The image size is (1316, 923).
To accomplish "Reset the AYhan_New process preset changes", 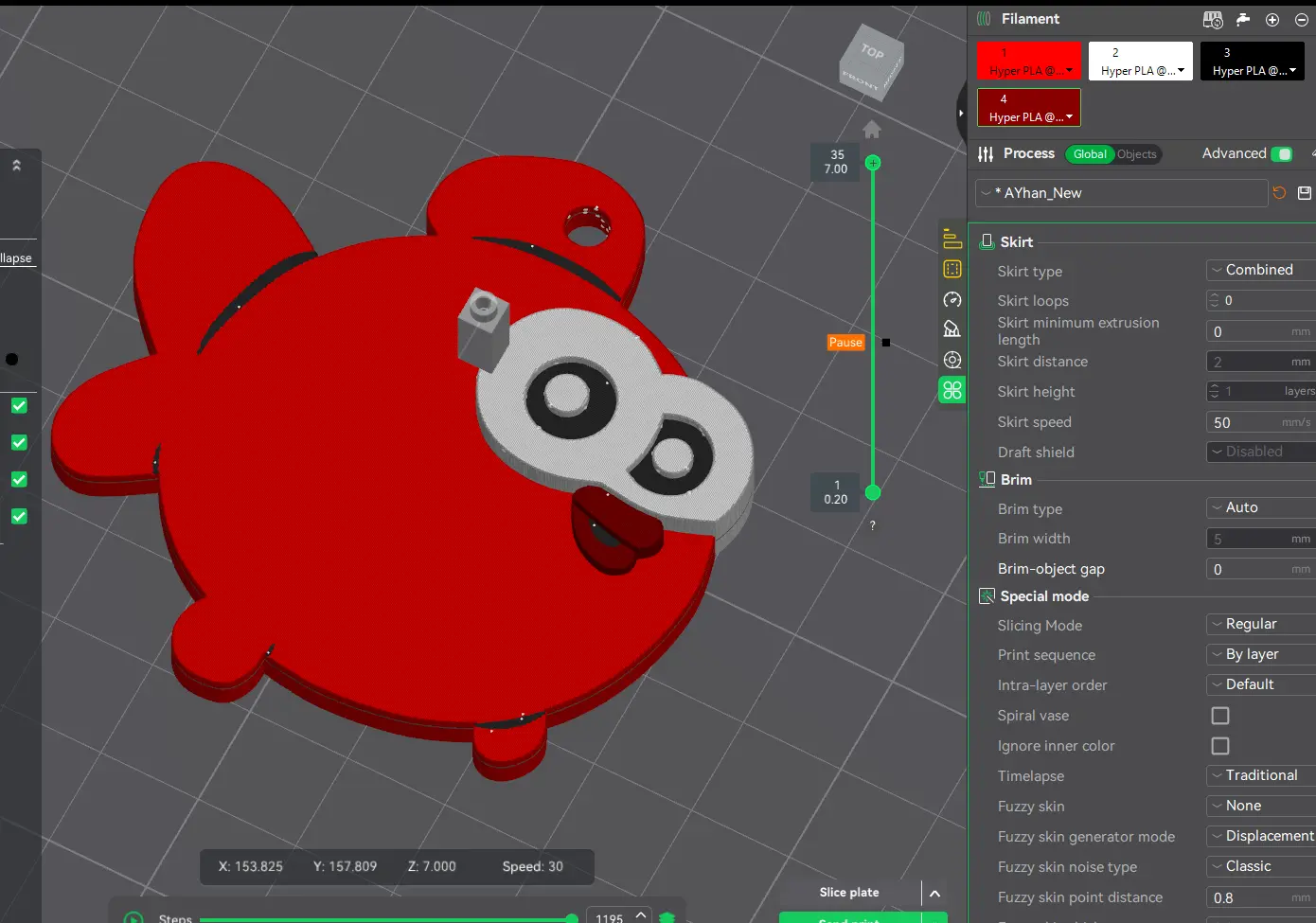I will coord(1279,193).
